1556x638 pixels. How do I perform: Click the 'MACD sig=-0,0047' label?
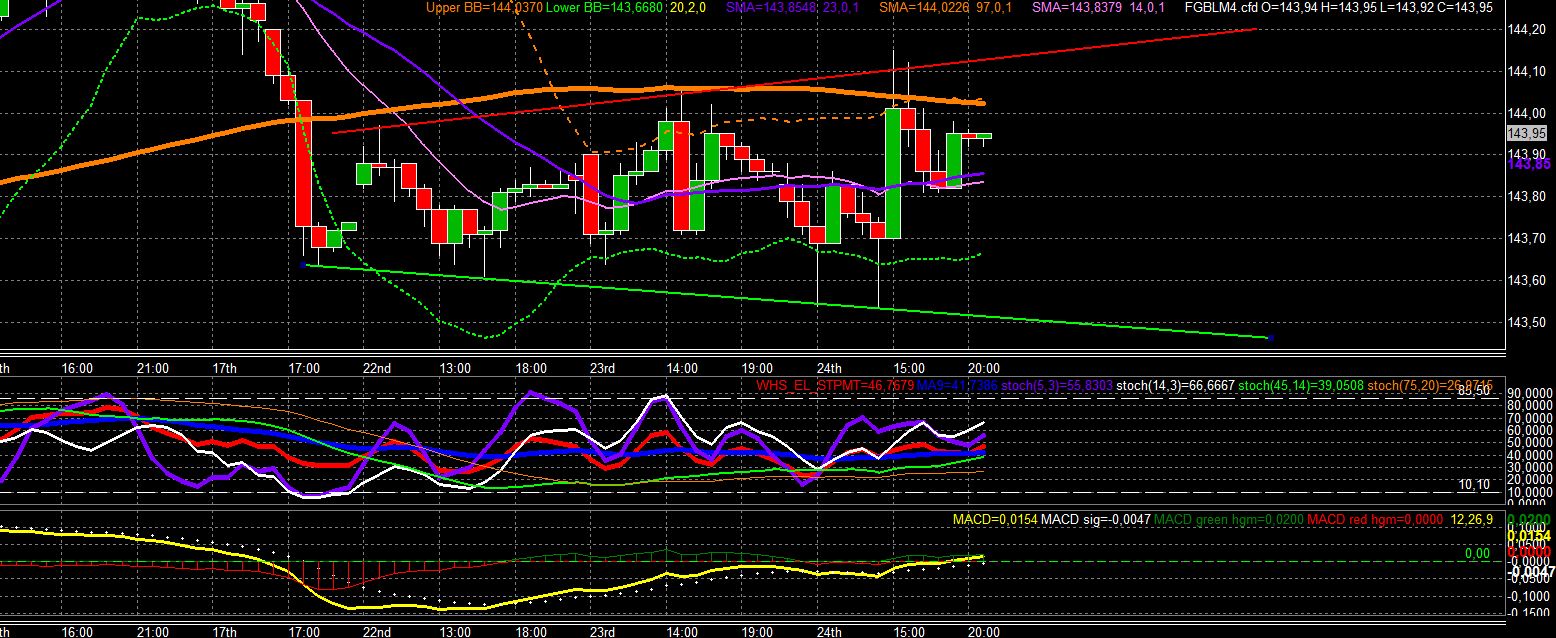pos(1095,520)
